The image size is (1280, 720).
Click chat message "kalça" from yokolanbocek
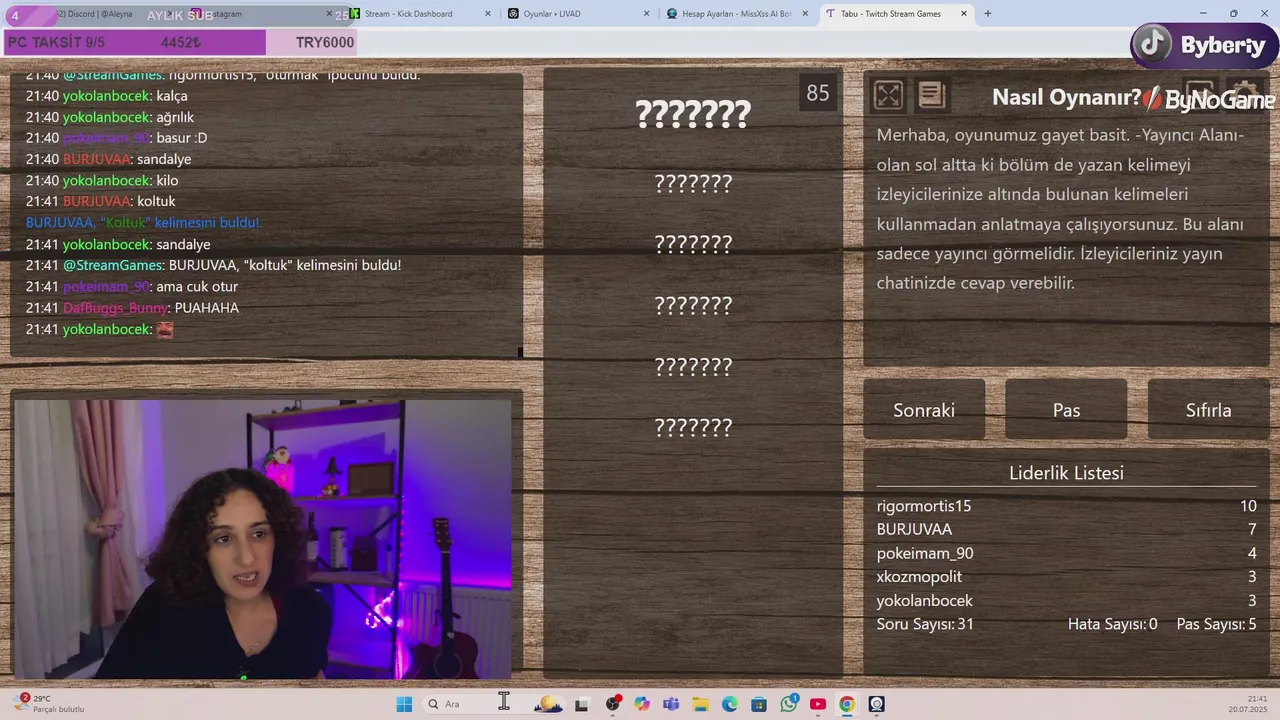[x=107, y=96]
